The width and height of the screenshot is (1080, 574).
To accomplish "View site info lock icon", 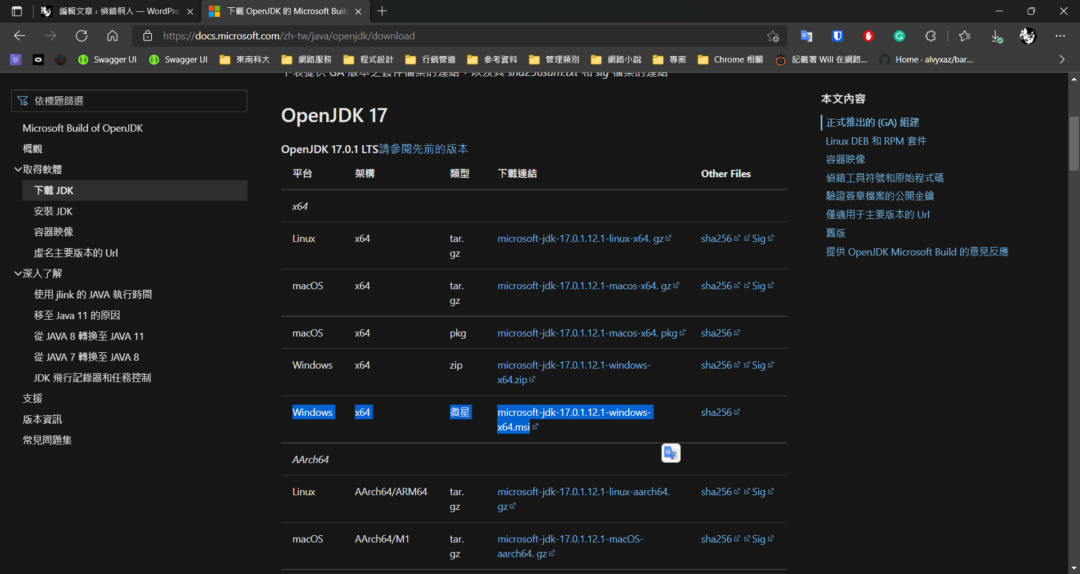I will pyautogui.click(x=147, y=36).
